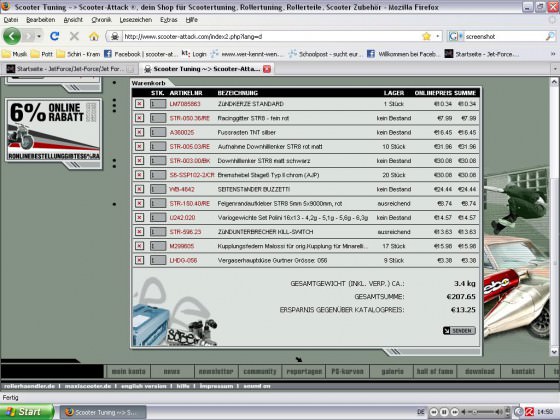Click the Windows Start button
Screen dimensions: 560x420
[x=27, y=412]
